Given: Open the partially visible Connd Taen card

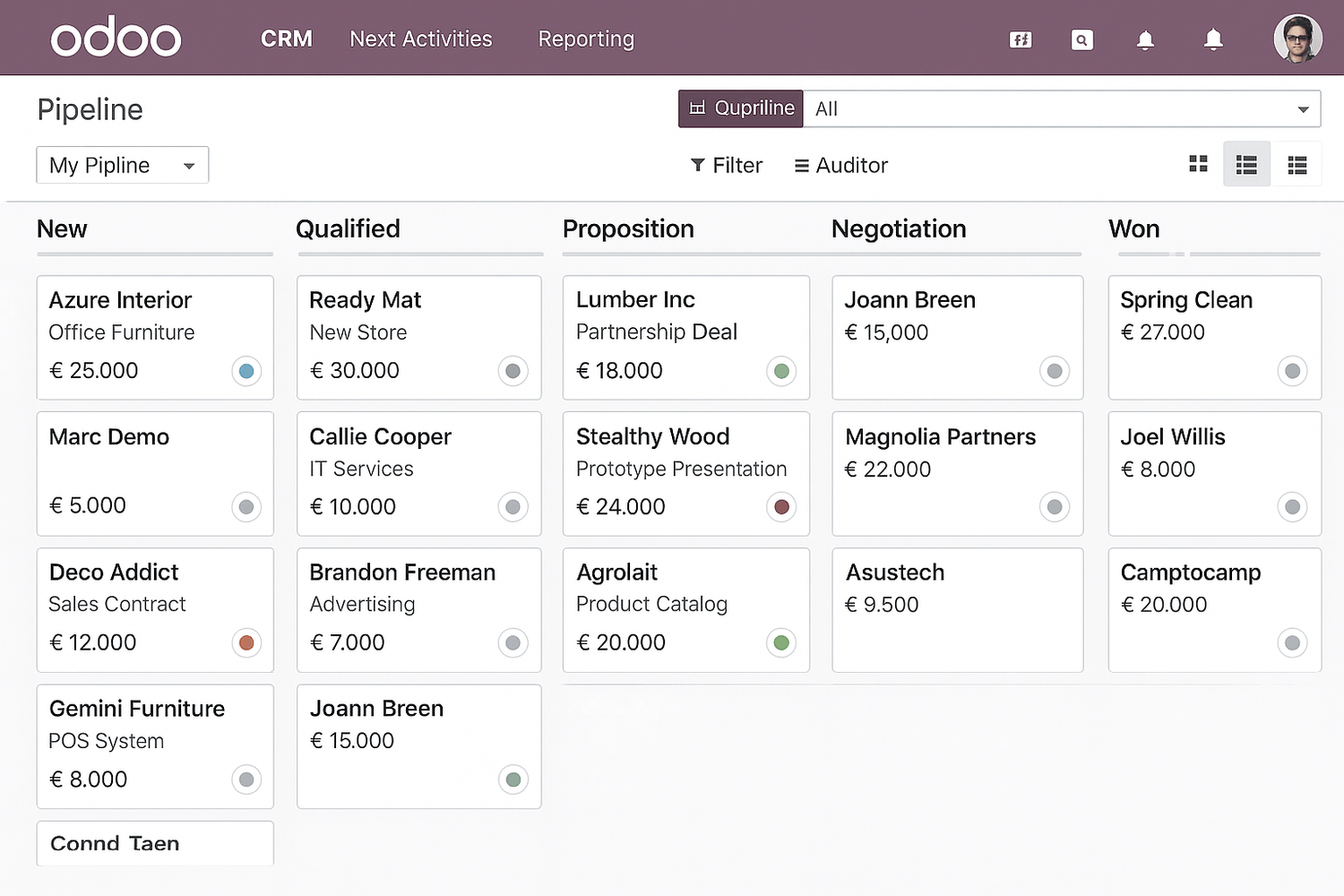Looking at the screenshot, I should point(155,843).
